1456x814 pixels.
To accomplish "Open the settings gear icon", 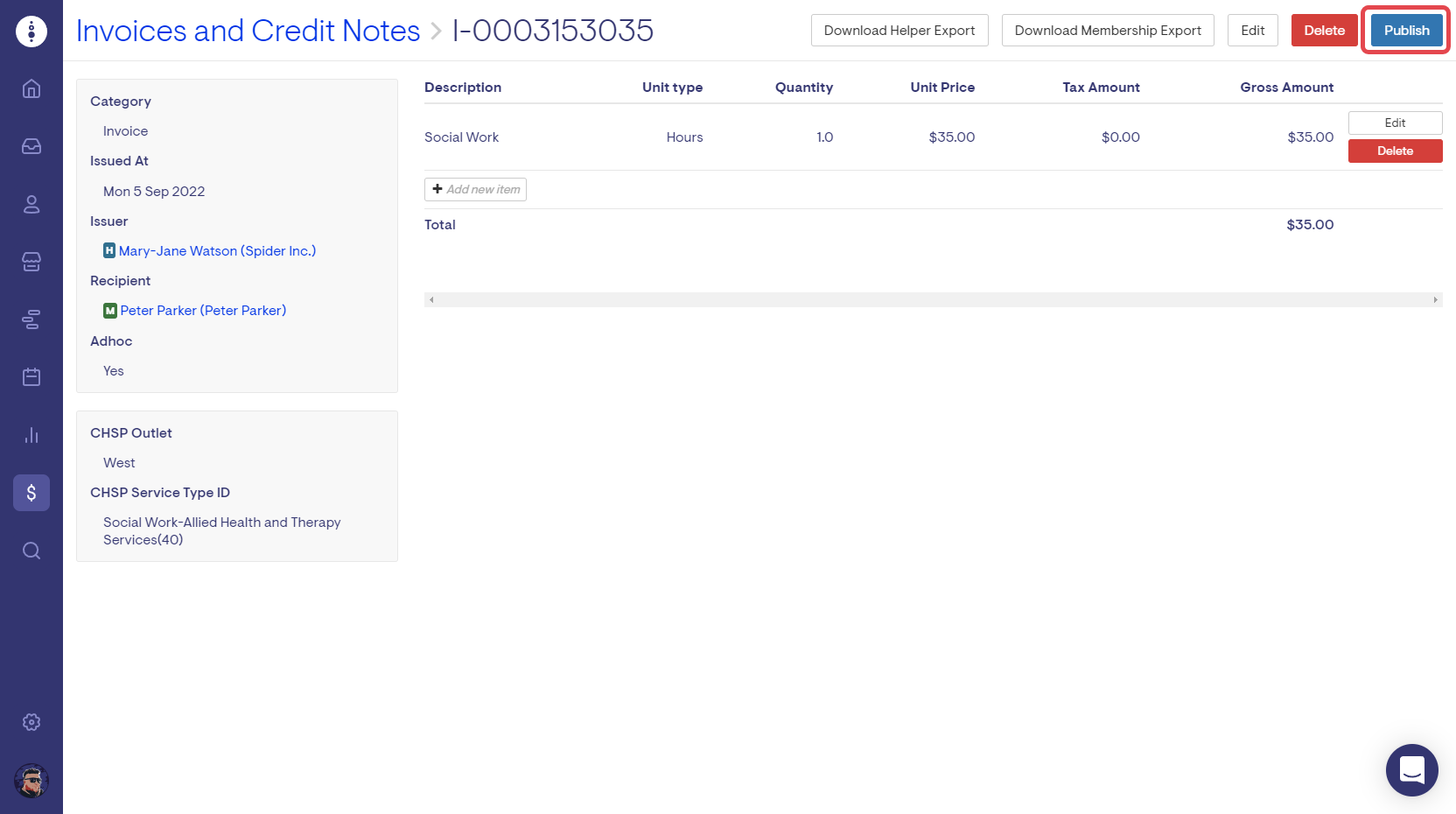I will pyautogui.click(x=31, y=722).
